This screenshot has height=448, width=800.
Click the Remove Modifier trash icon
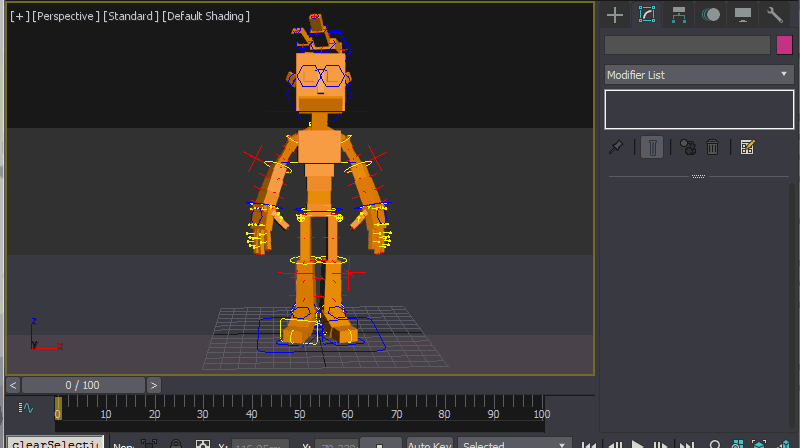[713, 147]
